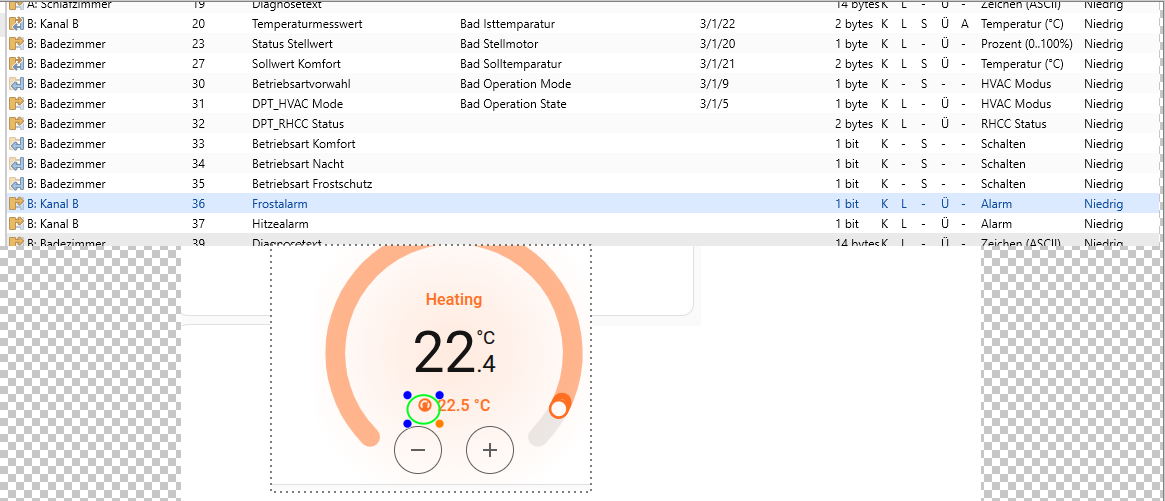
Task: Select the Bad Stellmotor cell
Action: click(x=499, y=44)
